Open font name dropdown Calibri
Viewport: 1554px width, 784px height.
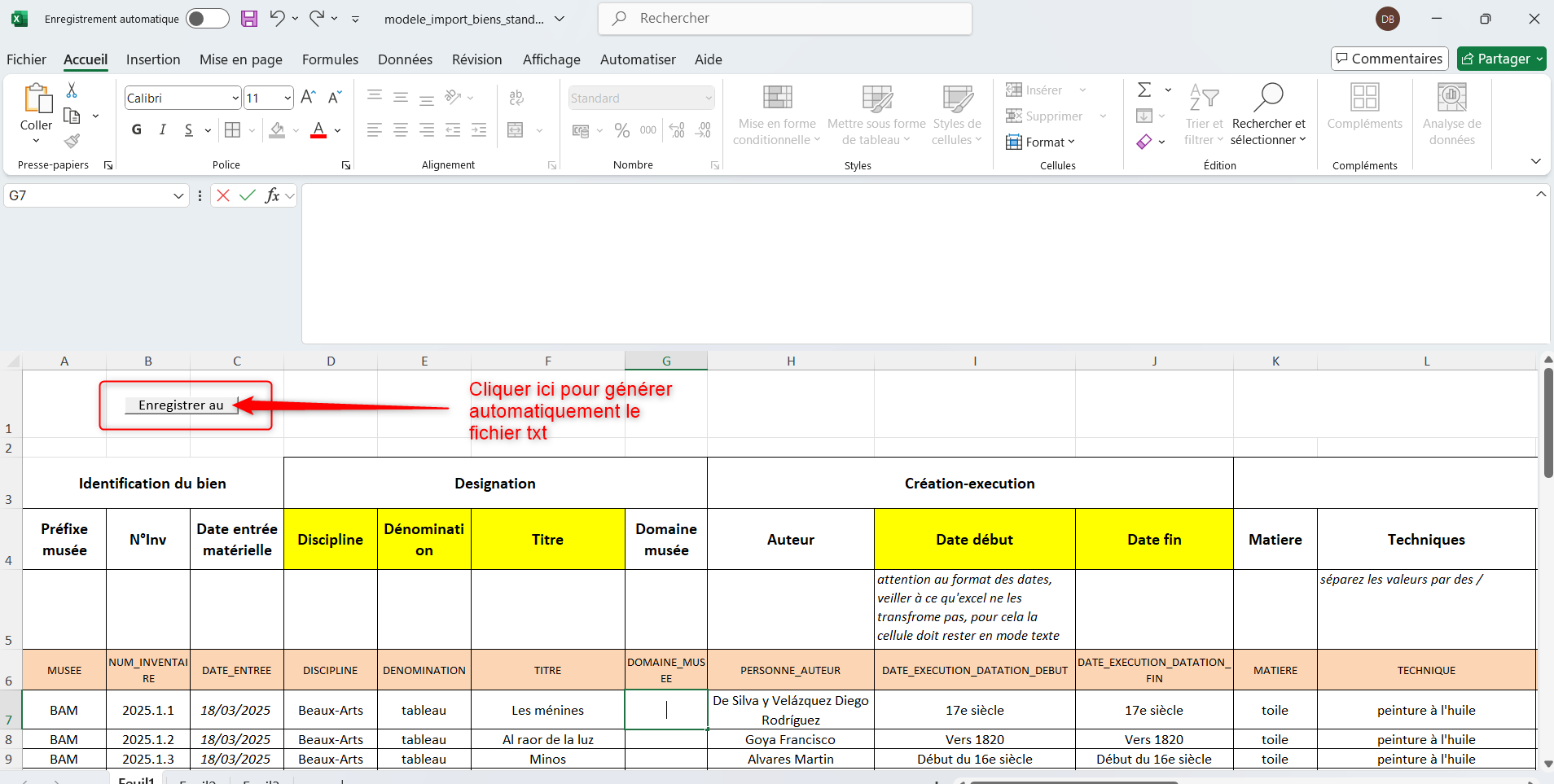(x=235, y=99)
